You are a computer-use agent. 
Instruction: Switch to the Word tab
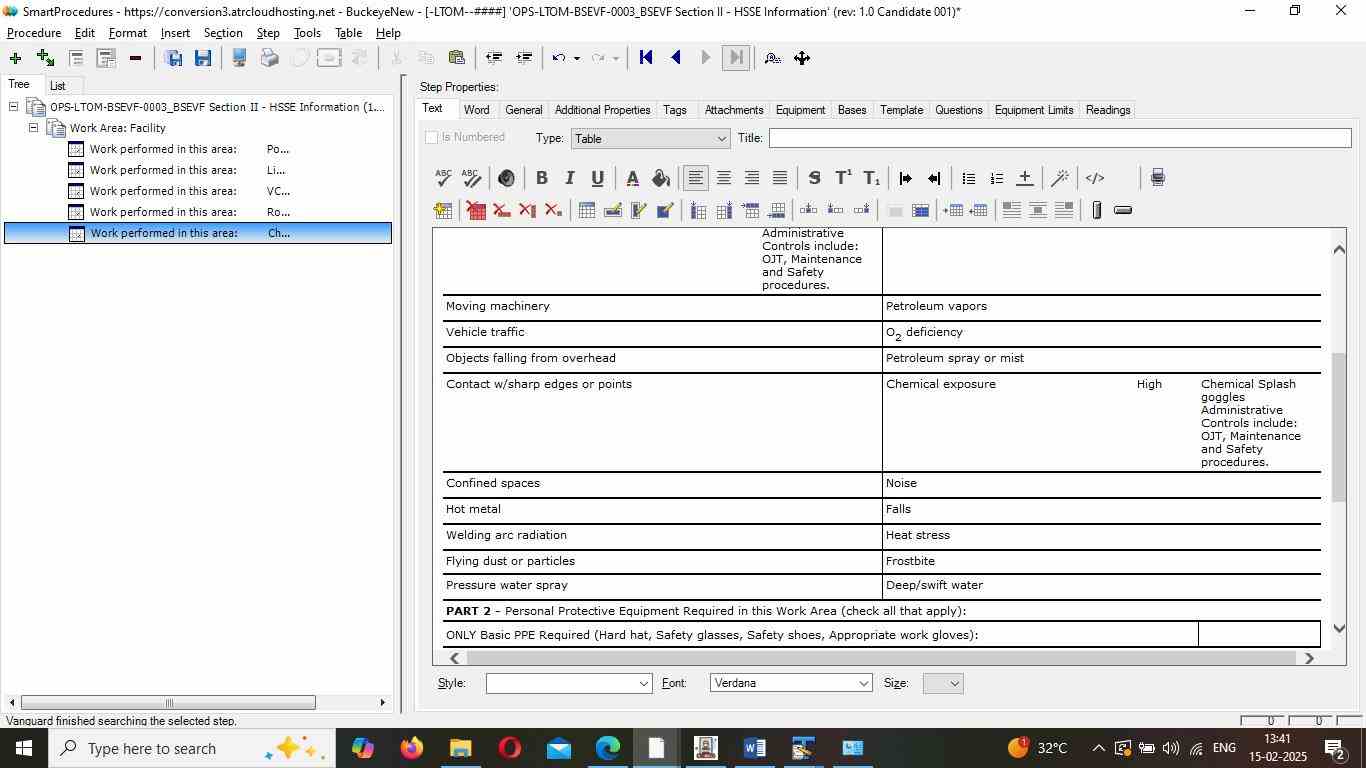tap(477, 110)
